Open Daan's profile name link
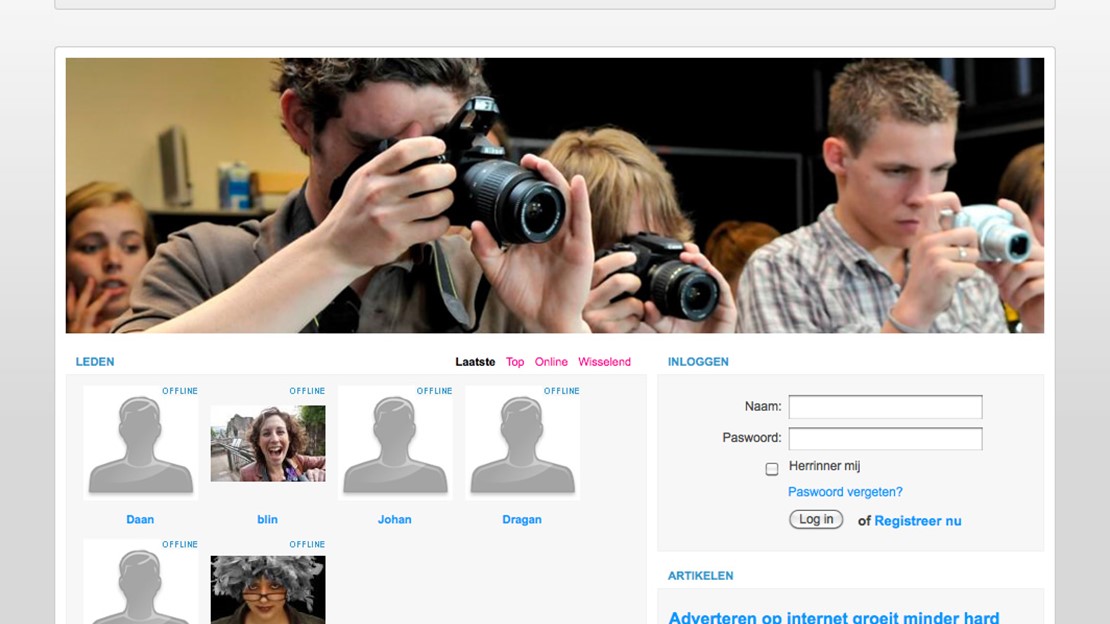 [140, 520]
